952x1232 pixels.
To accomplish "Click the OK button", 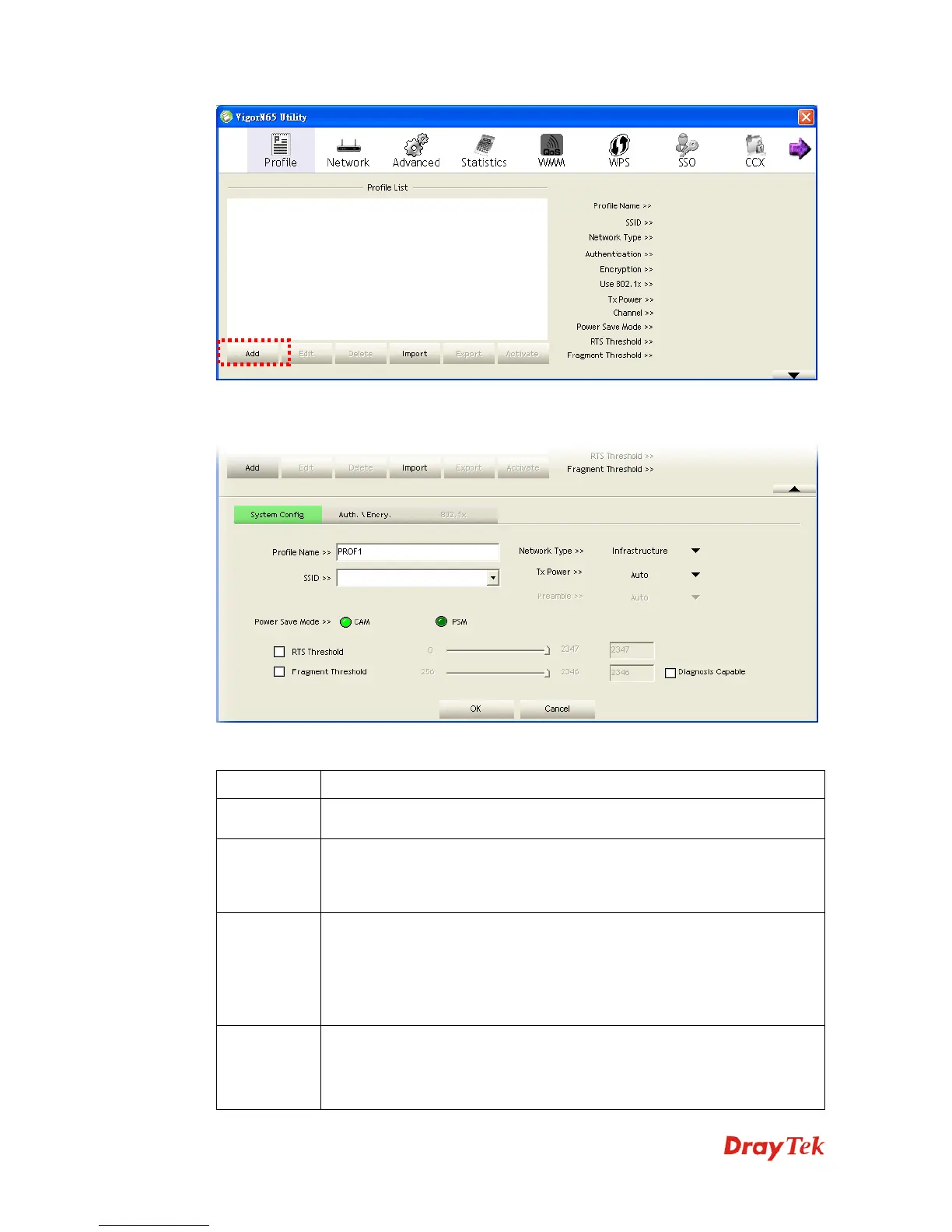I will (x=476, y=709).
